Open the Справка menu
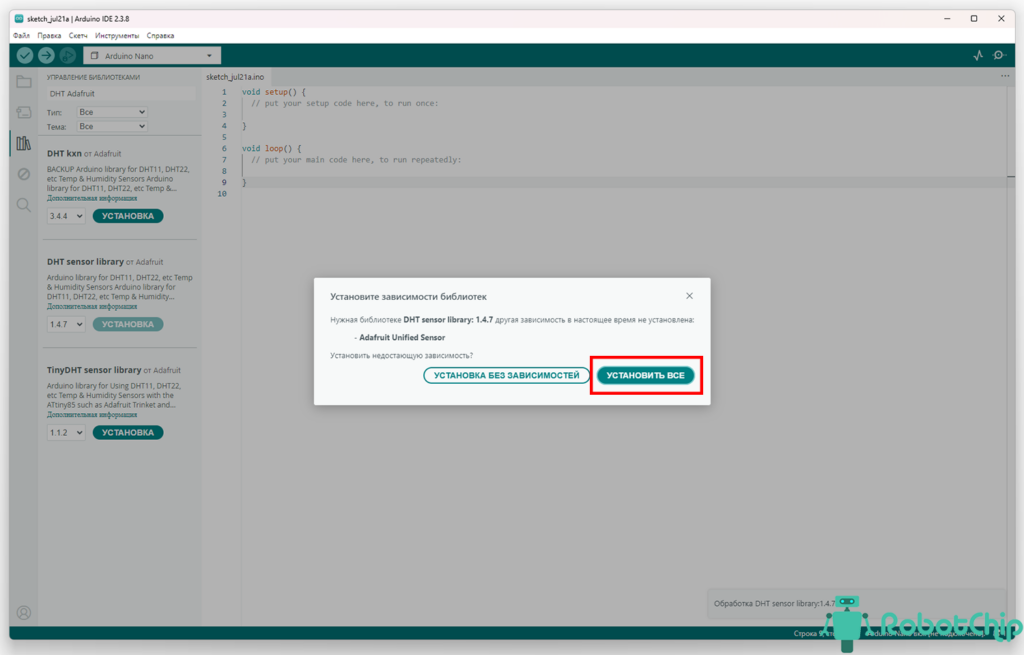This screenshot has height=655, width=1024. tap(160, 35)
